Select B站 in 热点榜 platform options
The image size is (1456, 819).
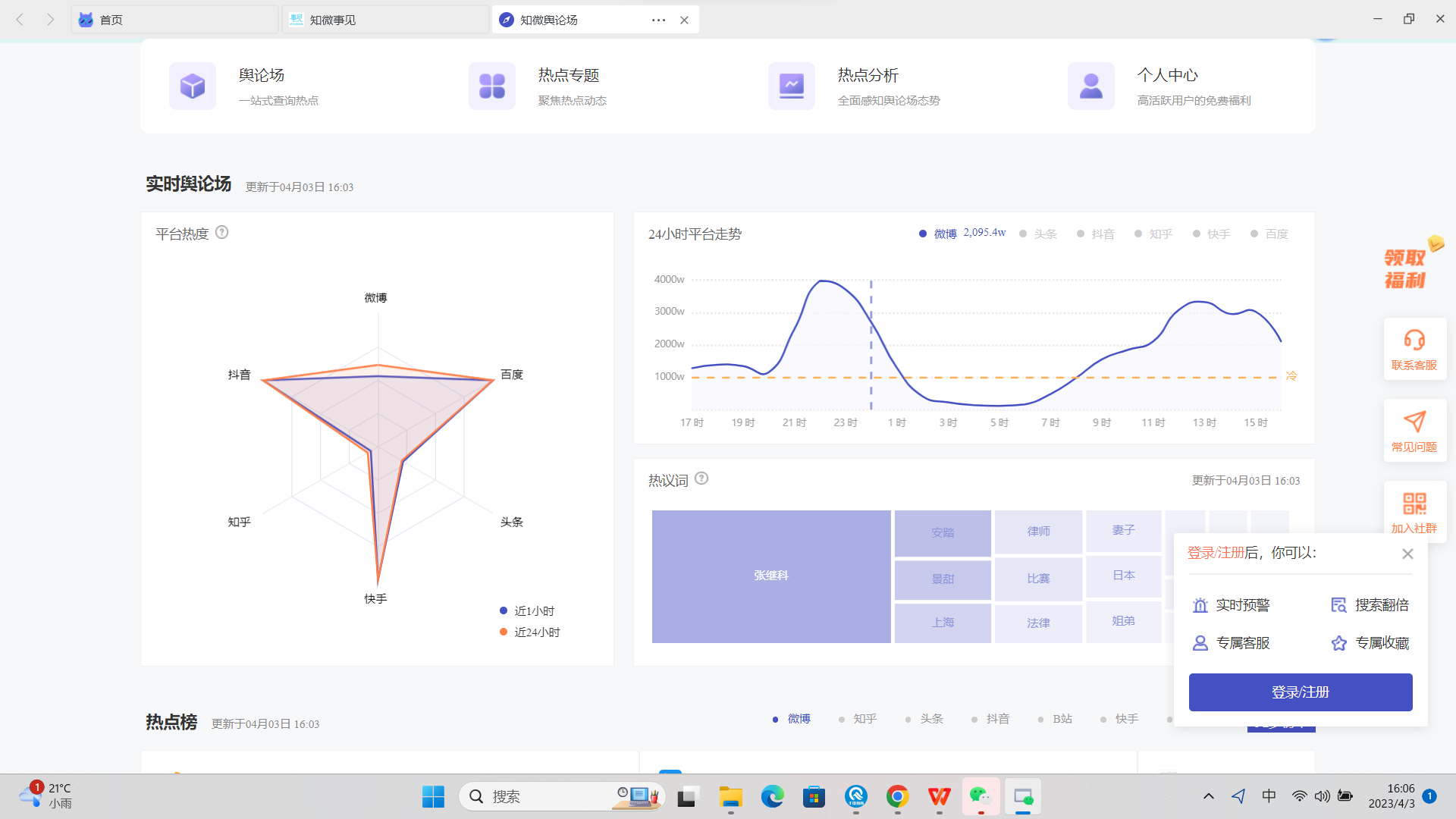(x=1054, y=719)
